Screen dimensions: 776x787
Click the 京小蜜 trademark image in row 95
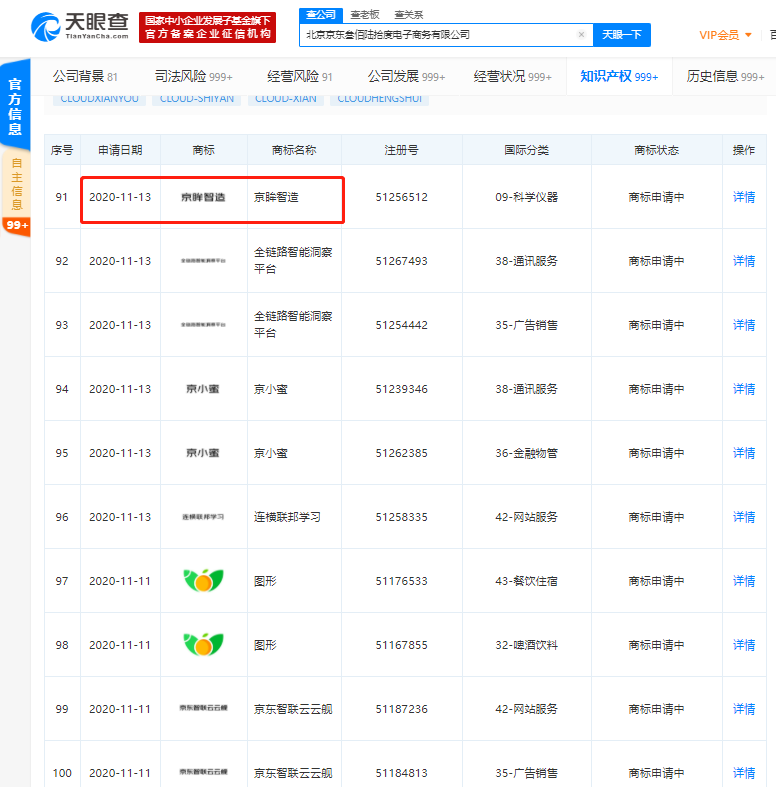click(x=203, y=453)
